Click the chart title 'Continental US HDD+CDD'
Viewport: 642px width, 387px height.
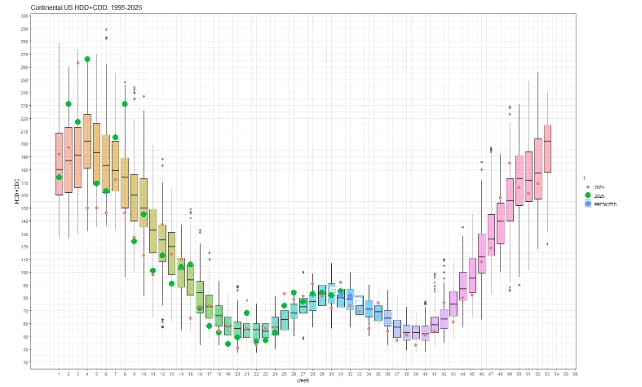pyautogui.click(x=86, y=7)
